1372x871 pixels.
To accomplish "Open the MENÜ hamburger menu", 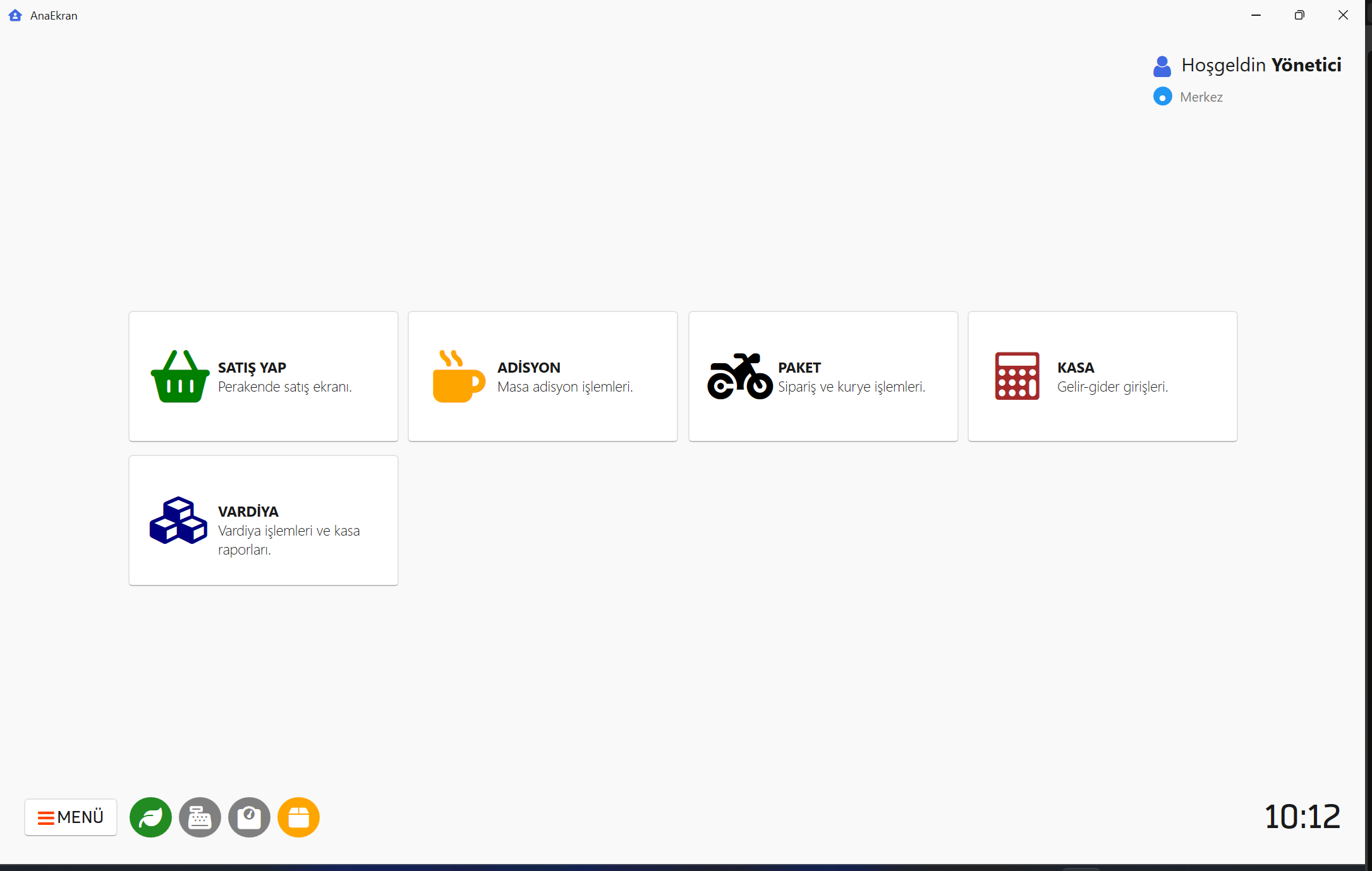I will (71, 817).
